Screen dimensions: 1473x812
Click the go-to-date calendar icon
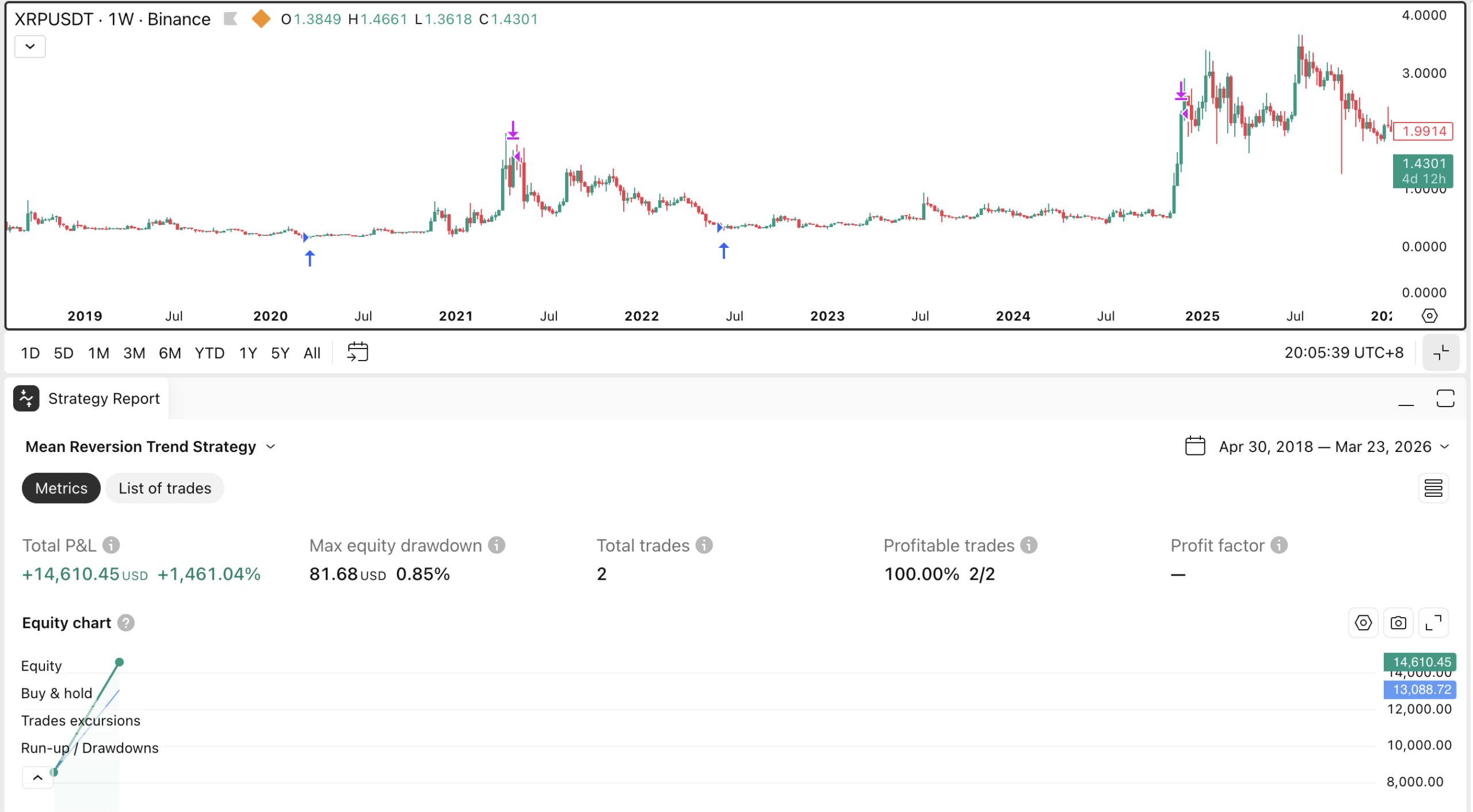point(357,352)
